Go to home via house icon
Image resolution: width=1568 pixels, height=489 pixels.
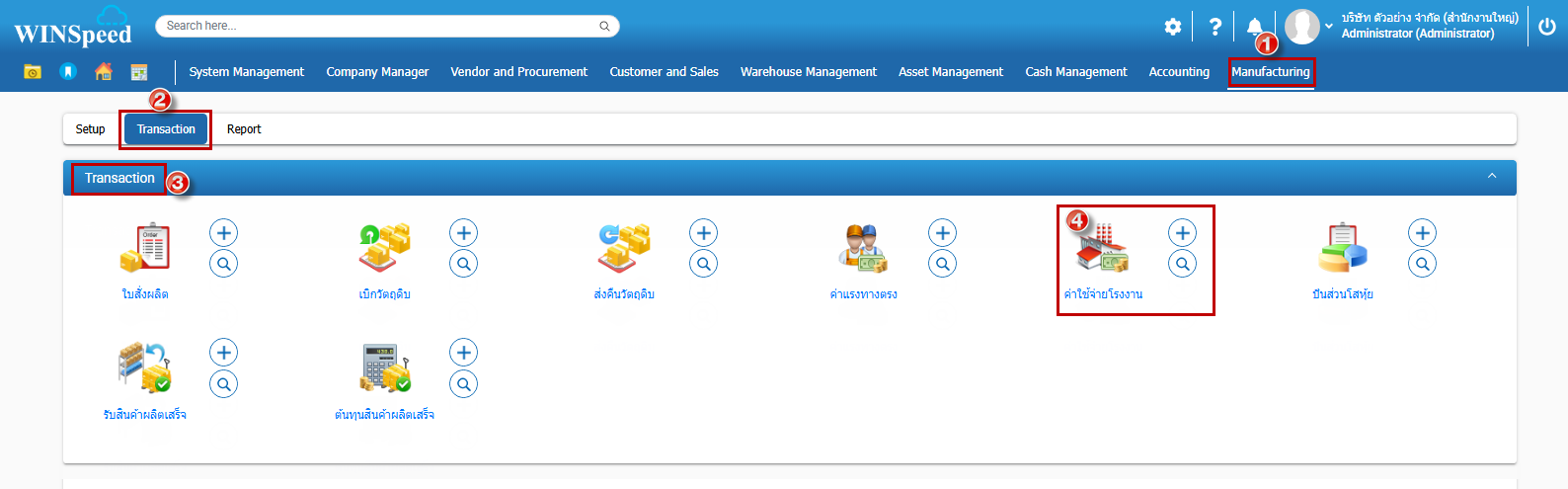tap(104, 71)
